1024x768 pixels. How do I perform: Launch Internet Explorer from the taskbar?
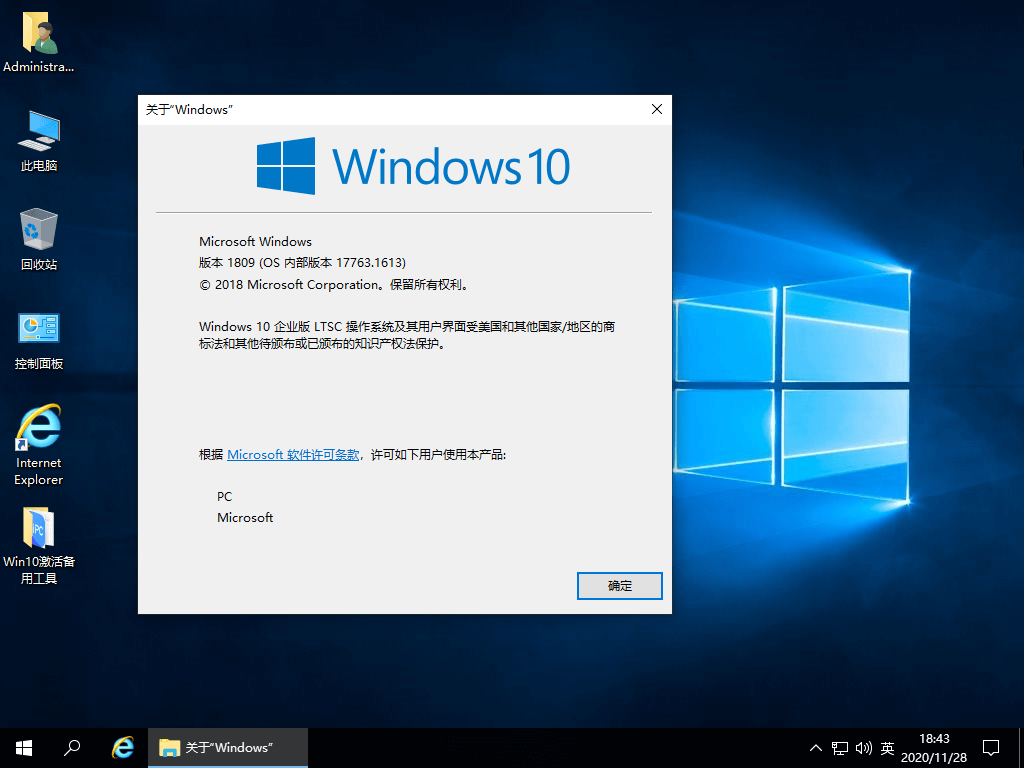(122, 748)
